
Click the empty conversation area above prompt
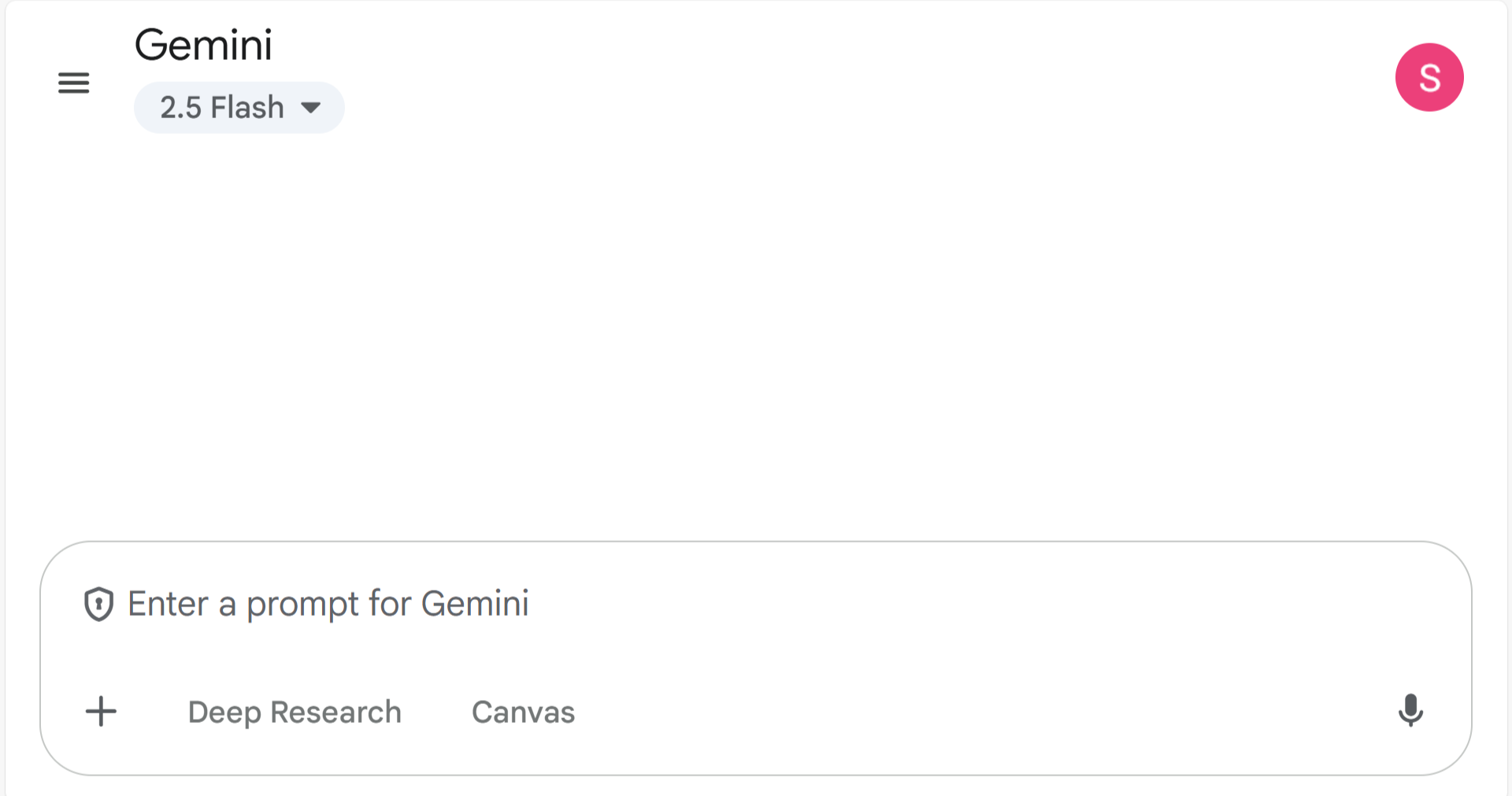756,331
